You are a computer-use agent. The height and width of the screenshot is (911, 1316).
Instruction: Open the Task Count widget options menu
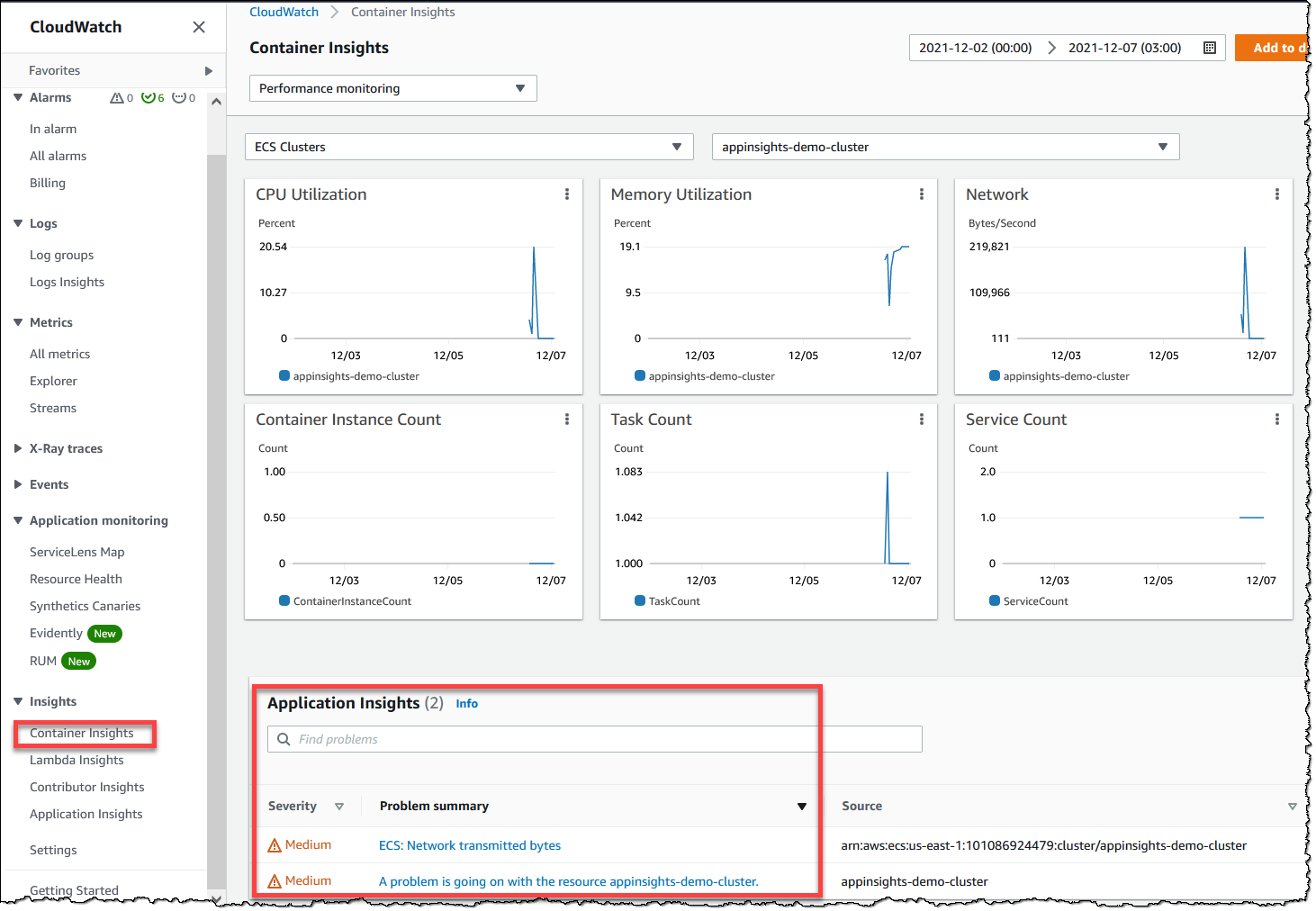click(922, 419)
